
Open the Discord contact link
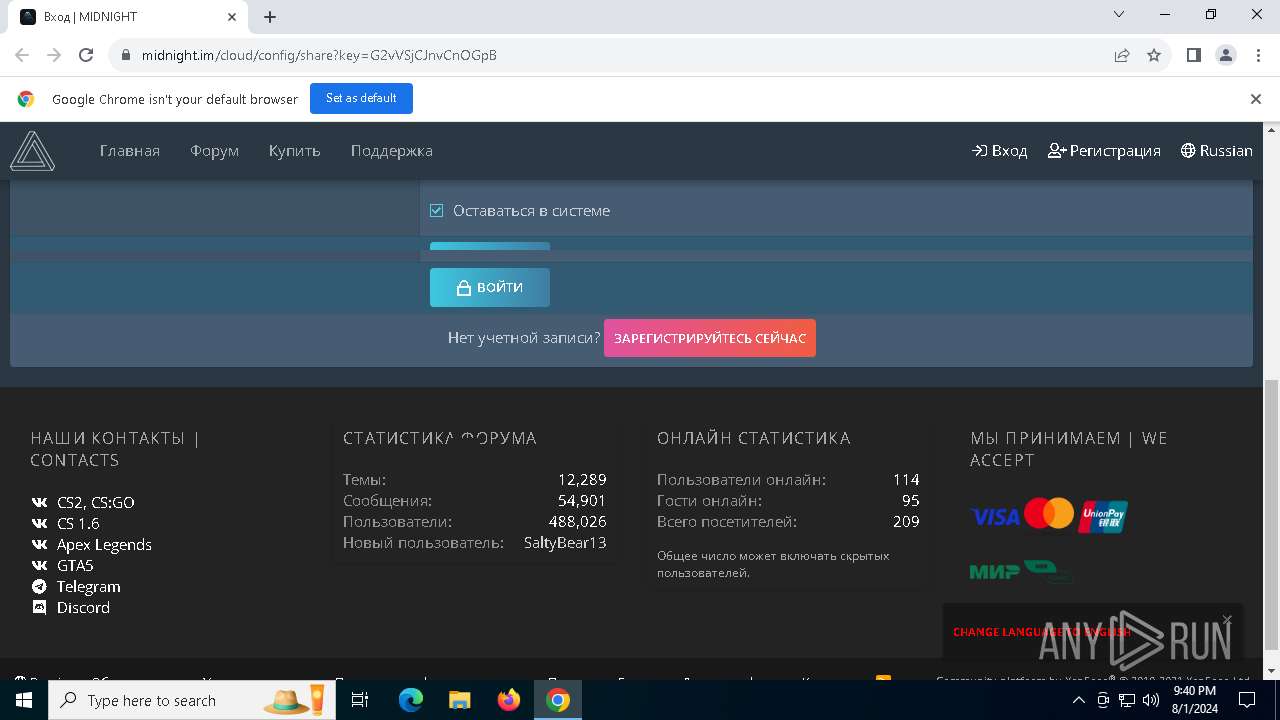pos(83,608)
